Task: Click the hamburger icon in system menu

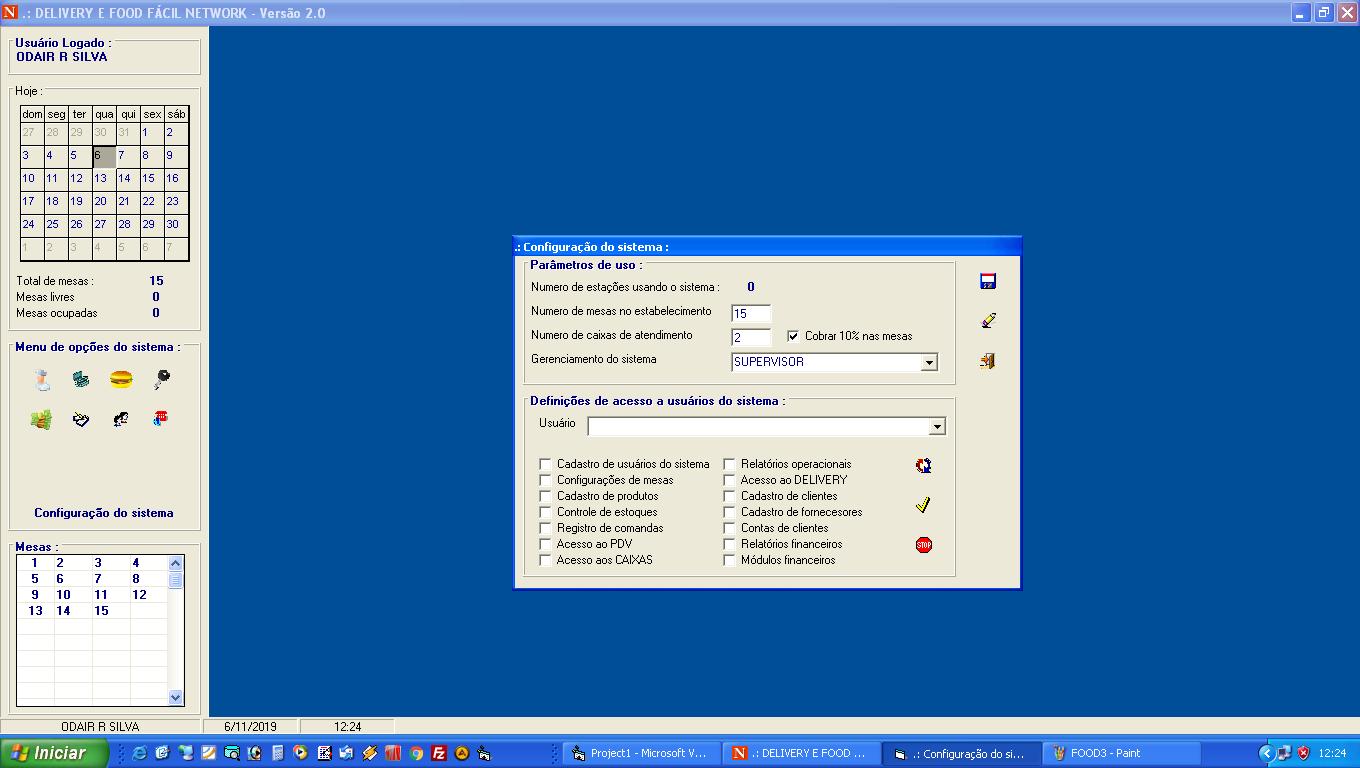Action: tap(121, 379)
